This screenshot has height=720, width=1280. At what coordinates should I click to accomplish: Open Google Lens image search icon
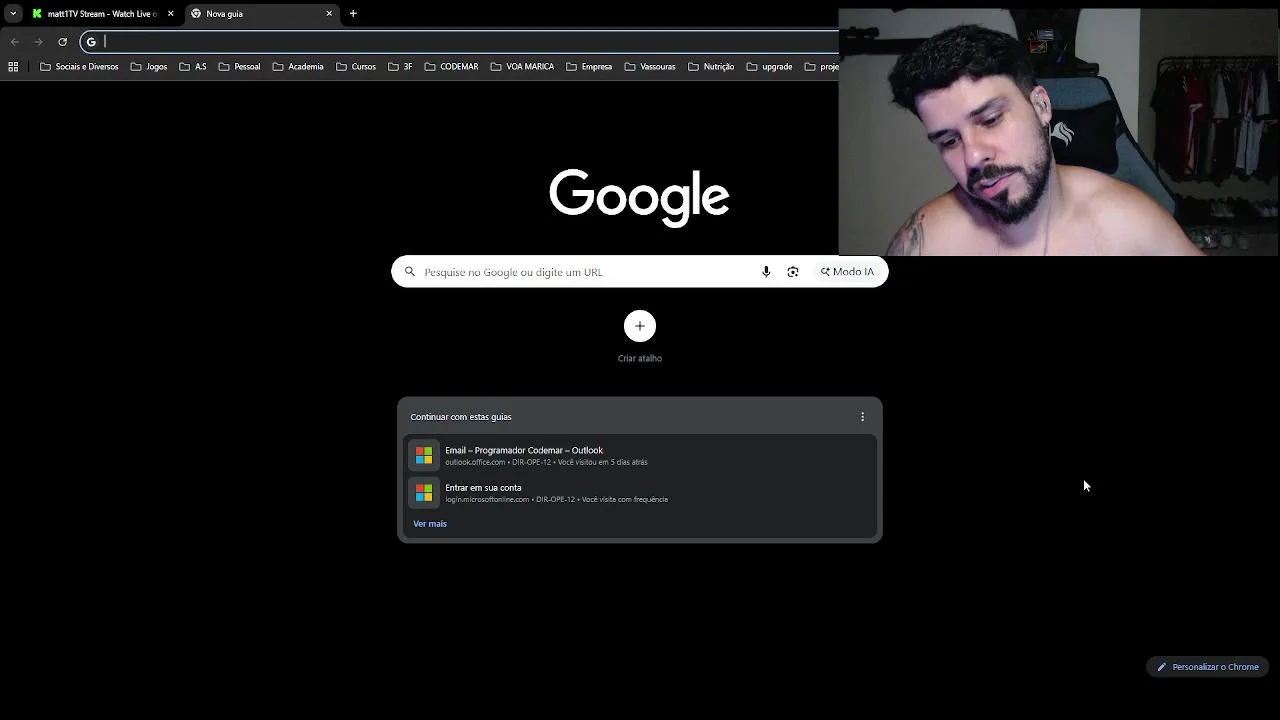[793, 272]
